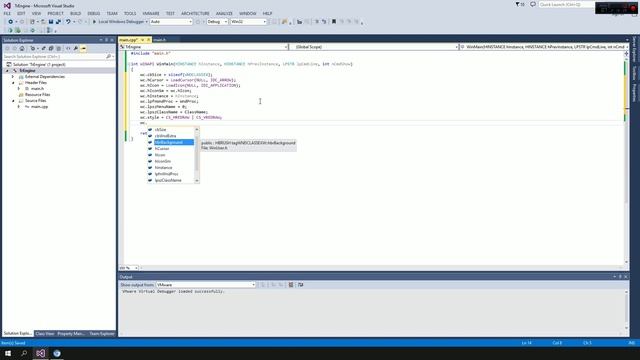640x360 pixels.
Task: Click the Home icon in Solution Explorer
Action: [22, 49]
